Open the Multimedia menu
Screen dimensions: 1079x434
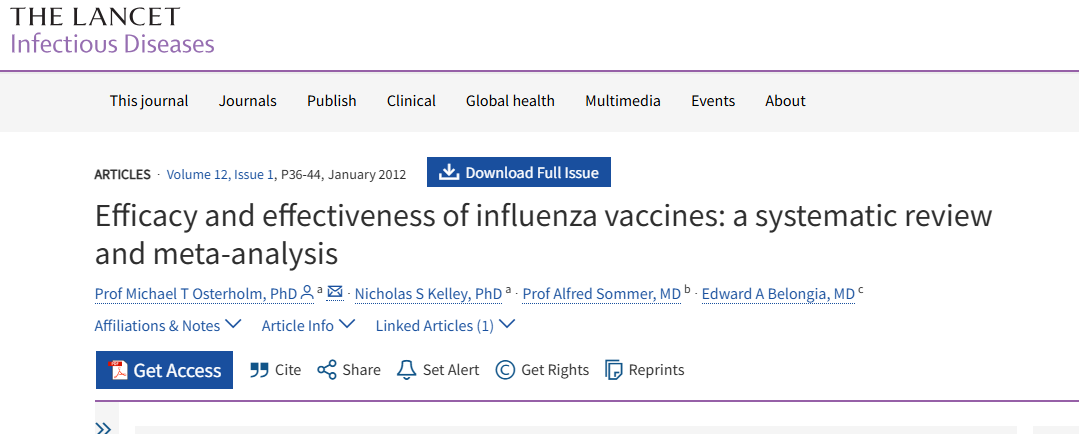coord(623,101)
